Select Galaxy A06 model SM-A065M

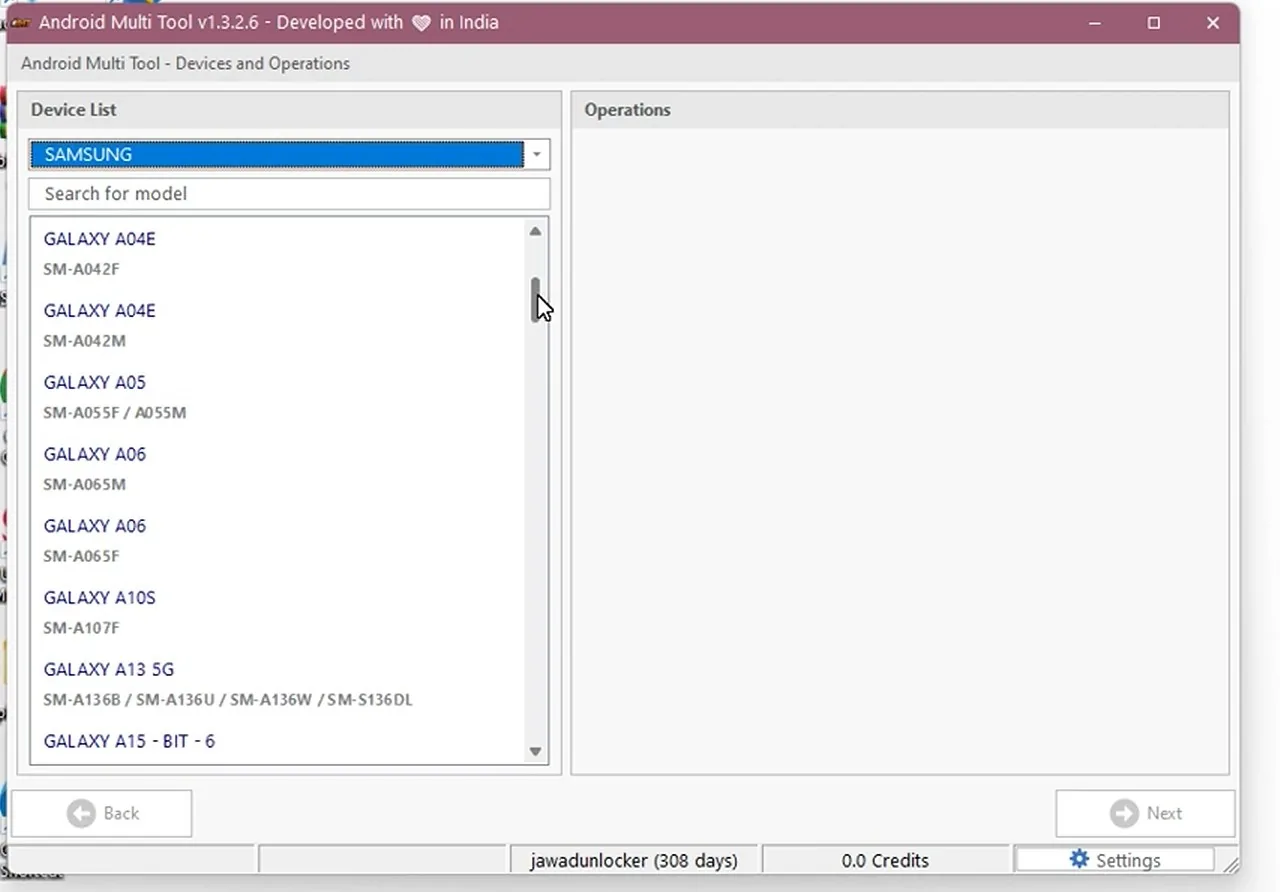click(277, 469)
